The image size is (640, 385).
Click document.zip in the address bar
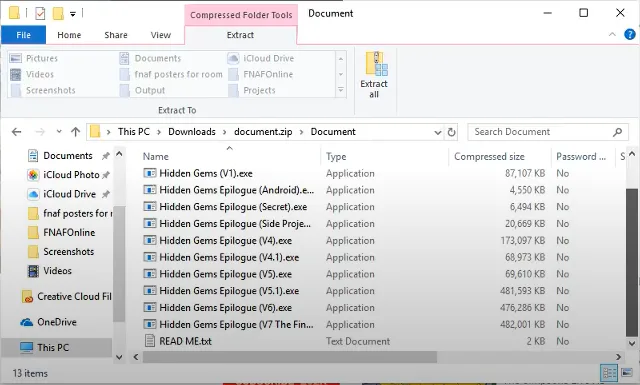click(x=263, y=132)
